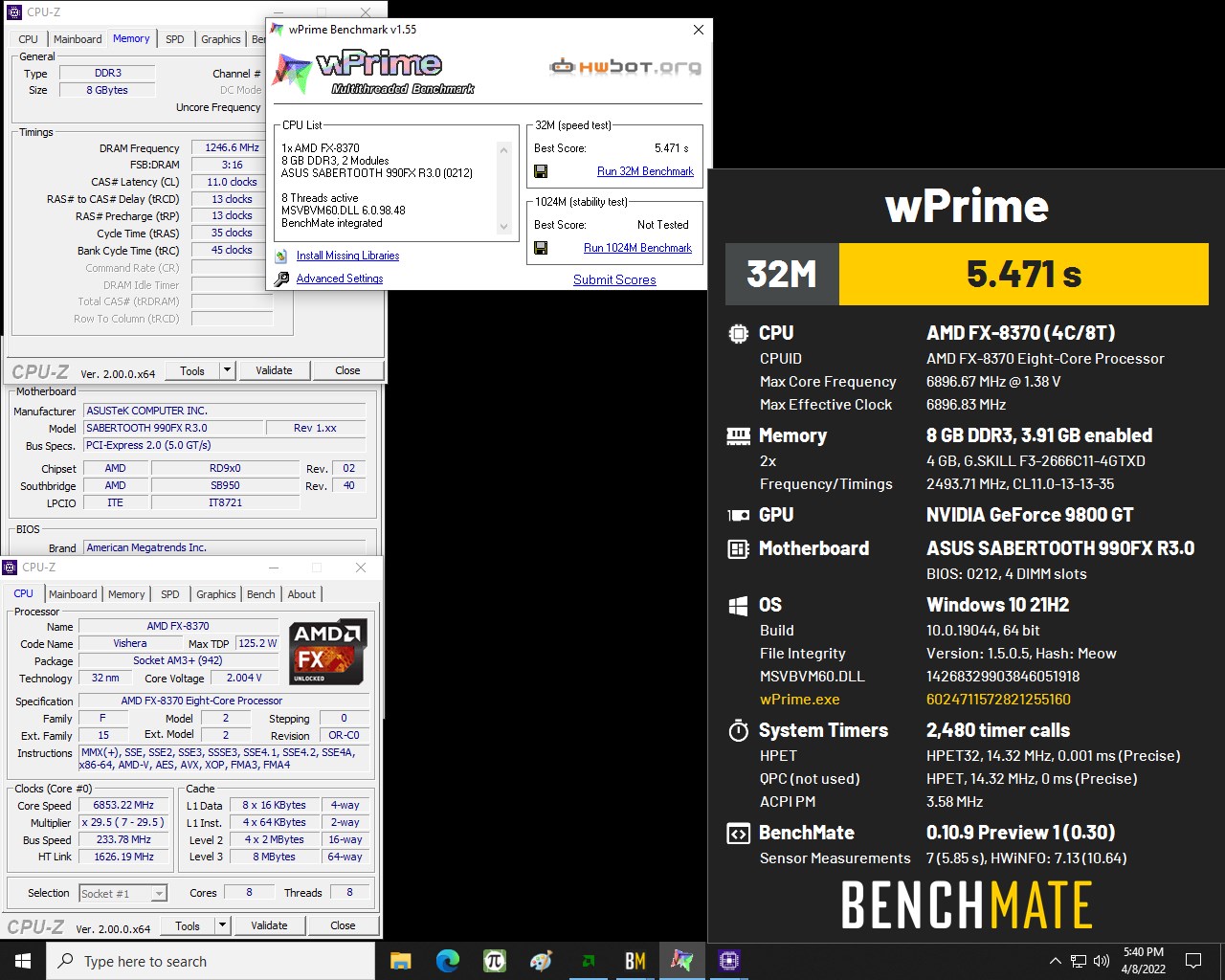The image size is (1225, 980).
Task: Click Close button in lower CPU-Z
Action: point(343,925)
